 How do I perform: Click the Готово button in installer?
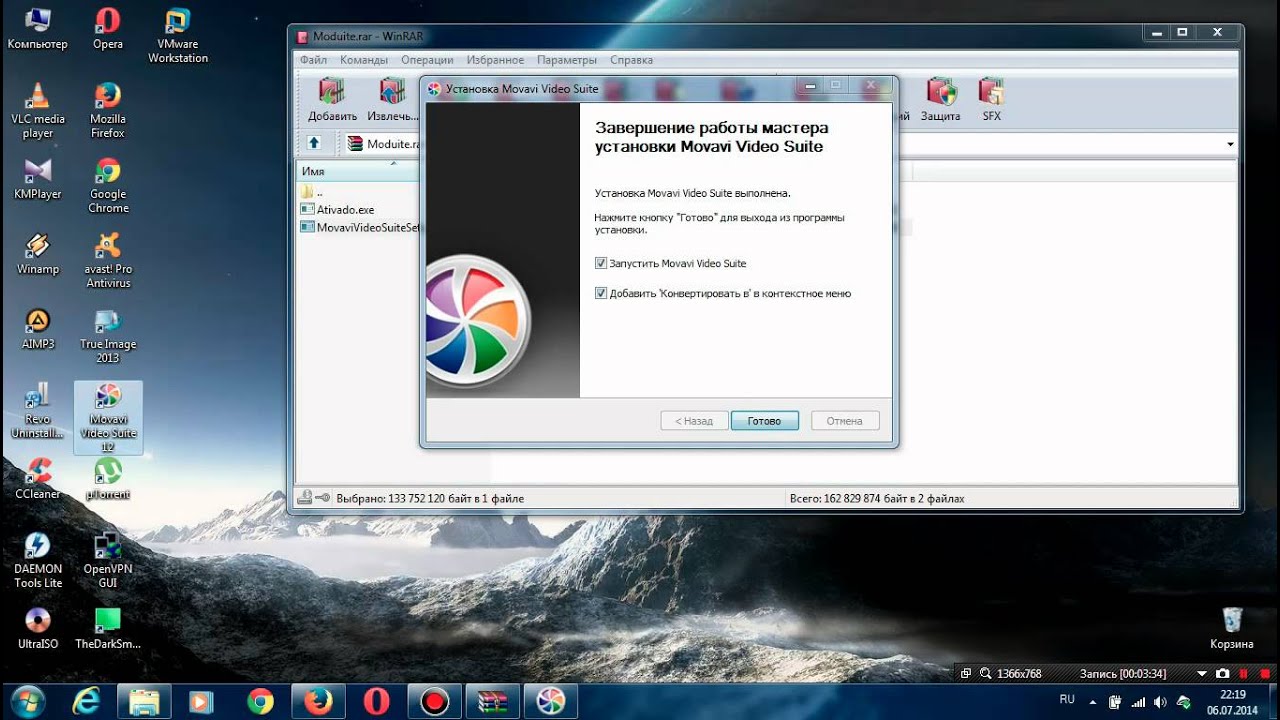[x=764, y=421]
